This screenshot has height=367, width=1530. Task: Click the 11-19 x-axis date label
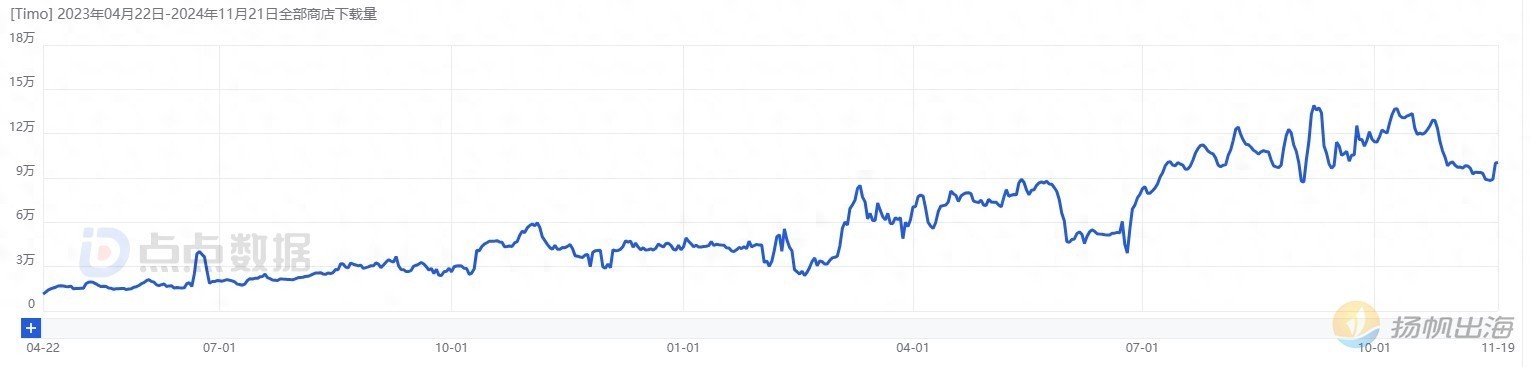point(1496,348)
